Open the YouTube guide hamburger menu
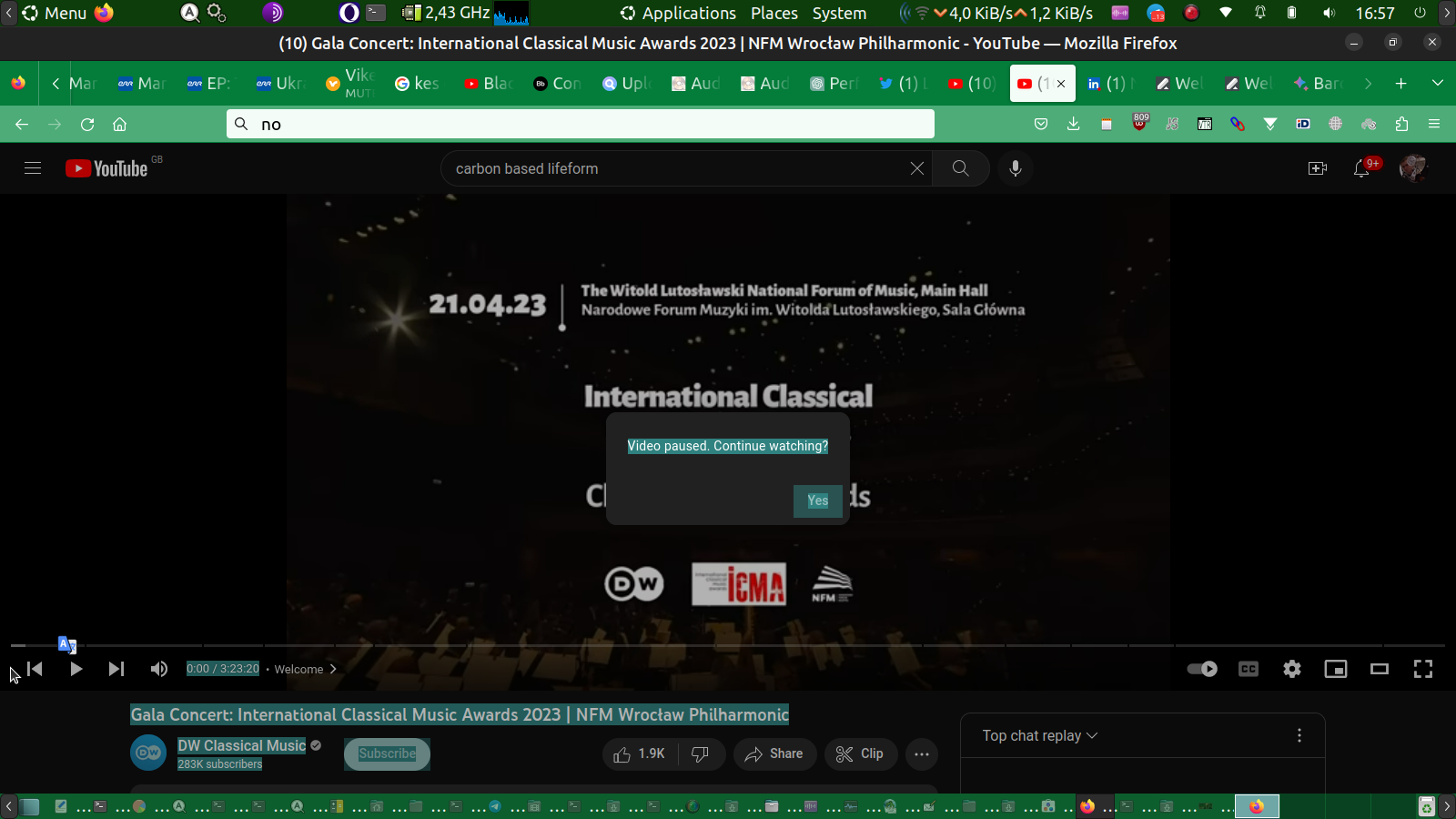1456x819 pixels. [33, 168]
